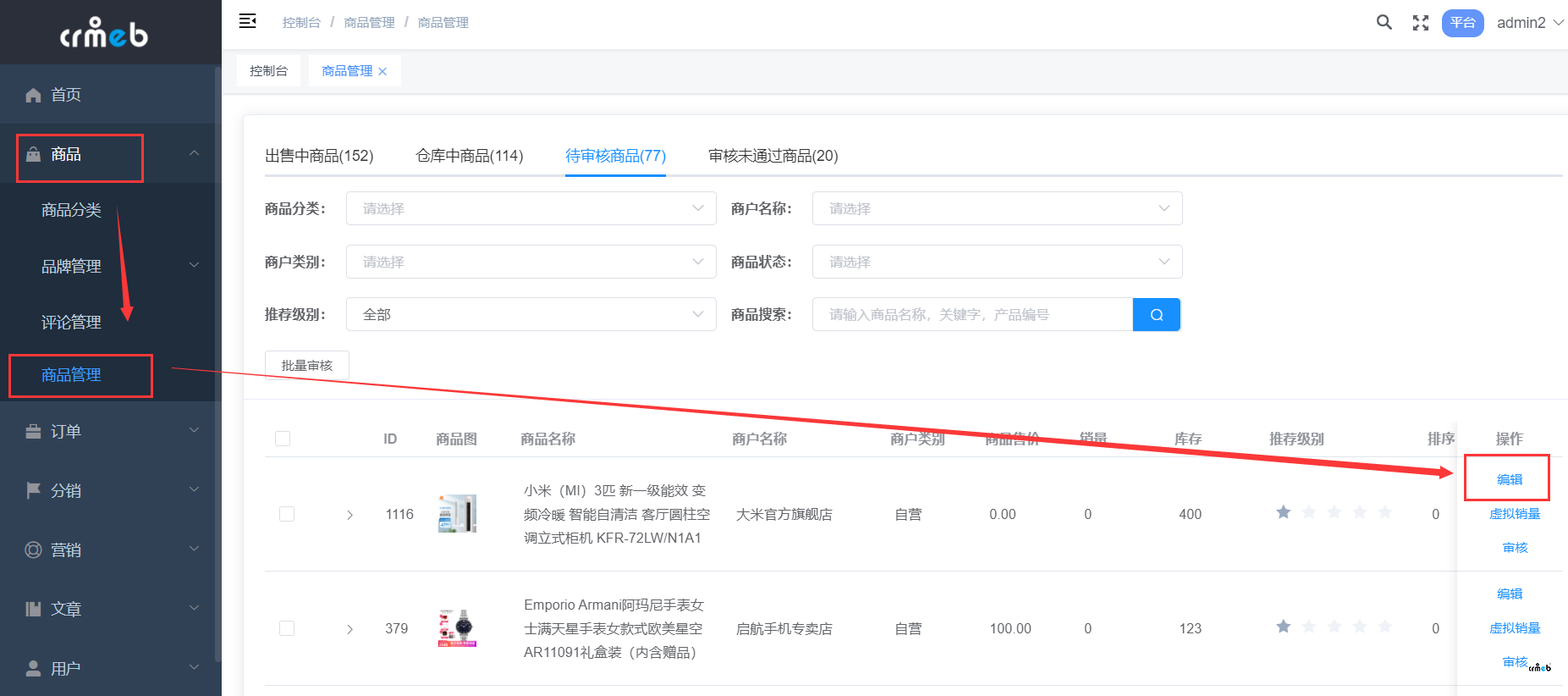Image resolution: width=1568 pixels, height=696 pixels.
Task: Set fifth star rating for product 1116
Action: pos(1385,512)
